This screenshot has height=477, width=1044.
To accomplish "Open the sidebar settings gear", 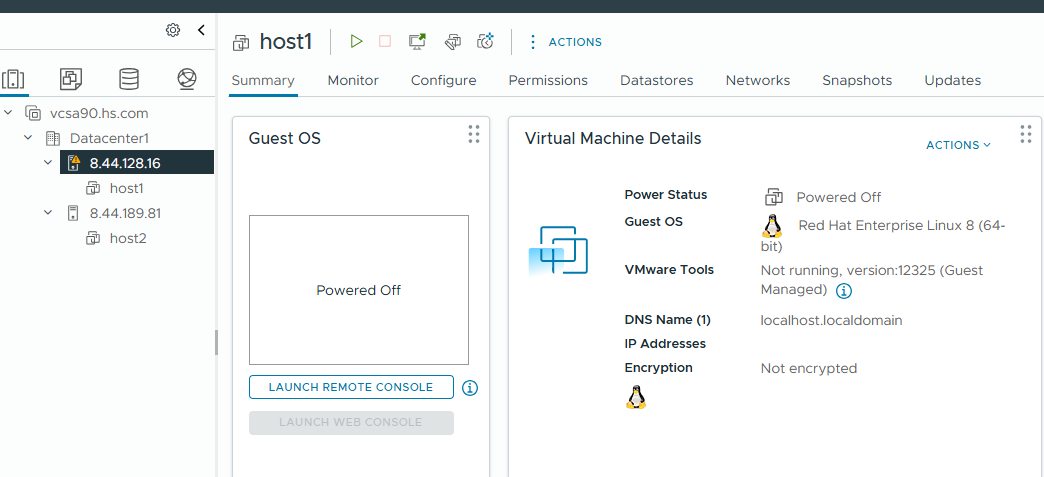I will (173, 30).
